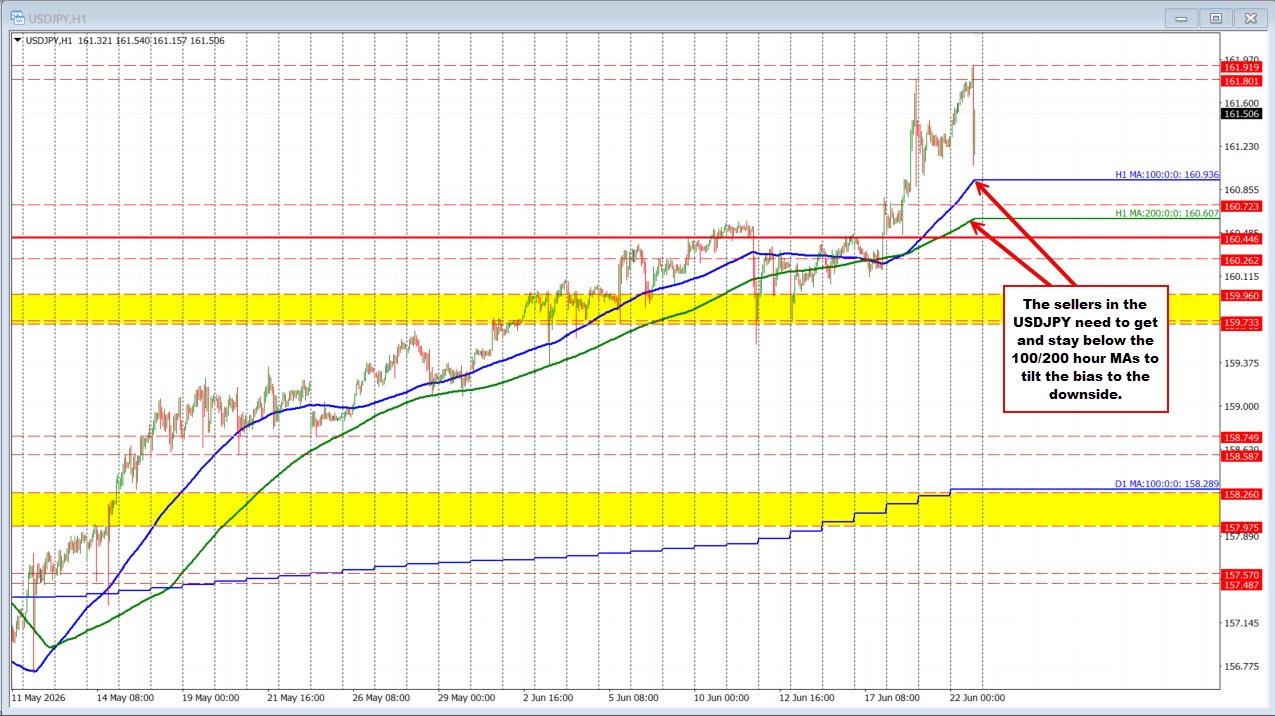Click the current price tag 161.506
This screenshot has height=716, width=1275.
coord(1241,114)
